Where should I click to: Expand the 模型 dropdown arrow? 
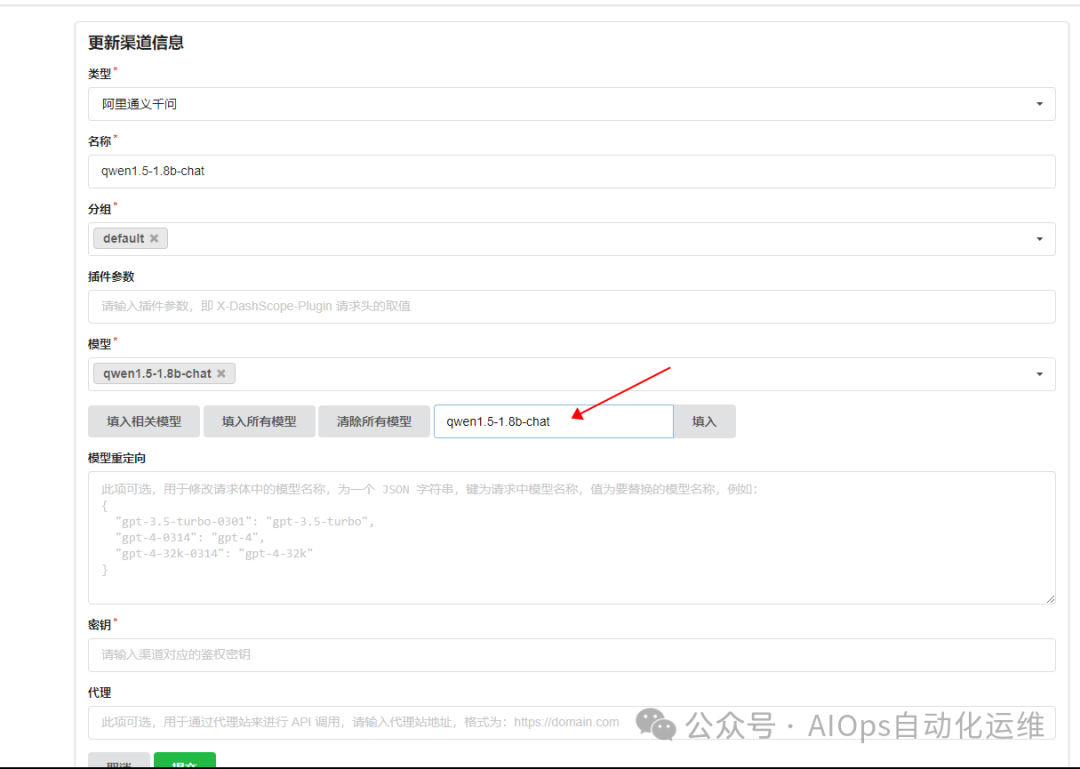pyautogui.click(x=1039, y=374)
